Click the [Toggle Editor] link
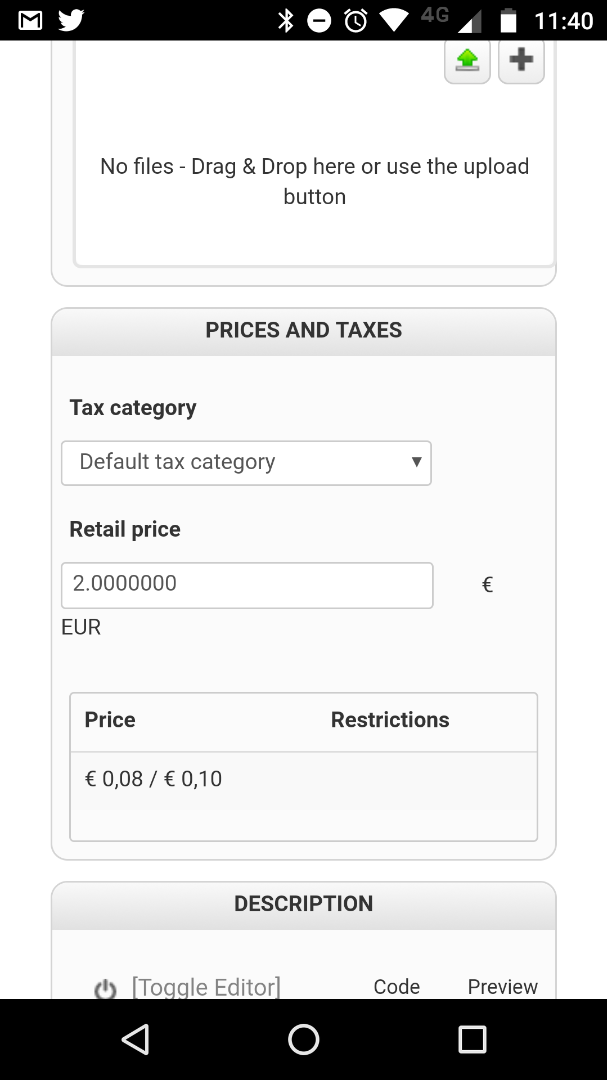 tap(206, 988)
